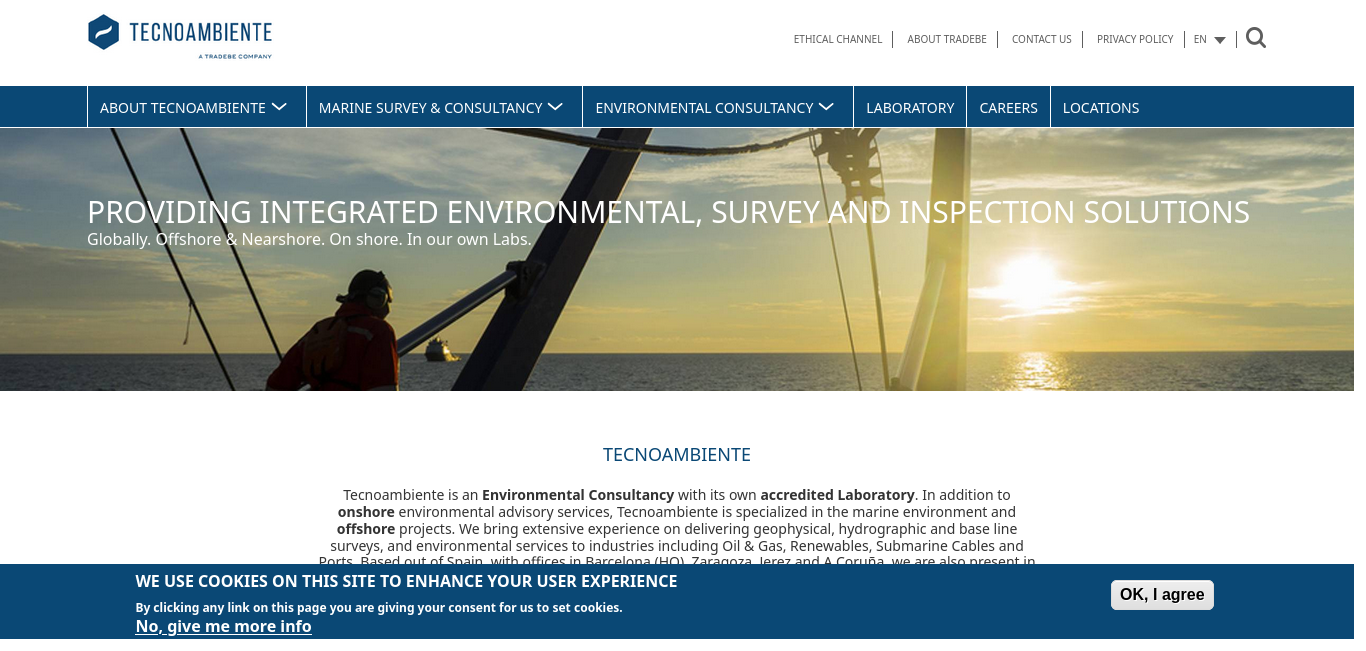Click the Tecnoambiente logo

coord(180,37)
